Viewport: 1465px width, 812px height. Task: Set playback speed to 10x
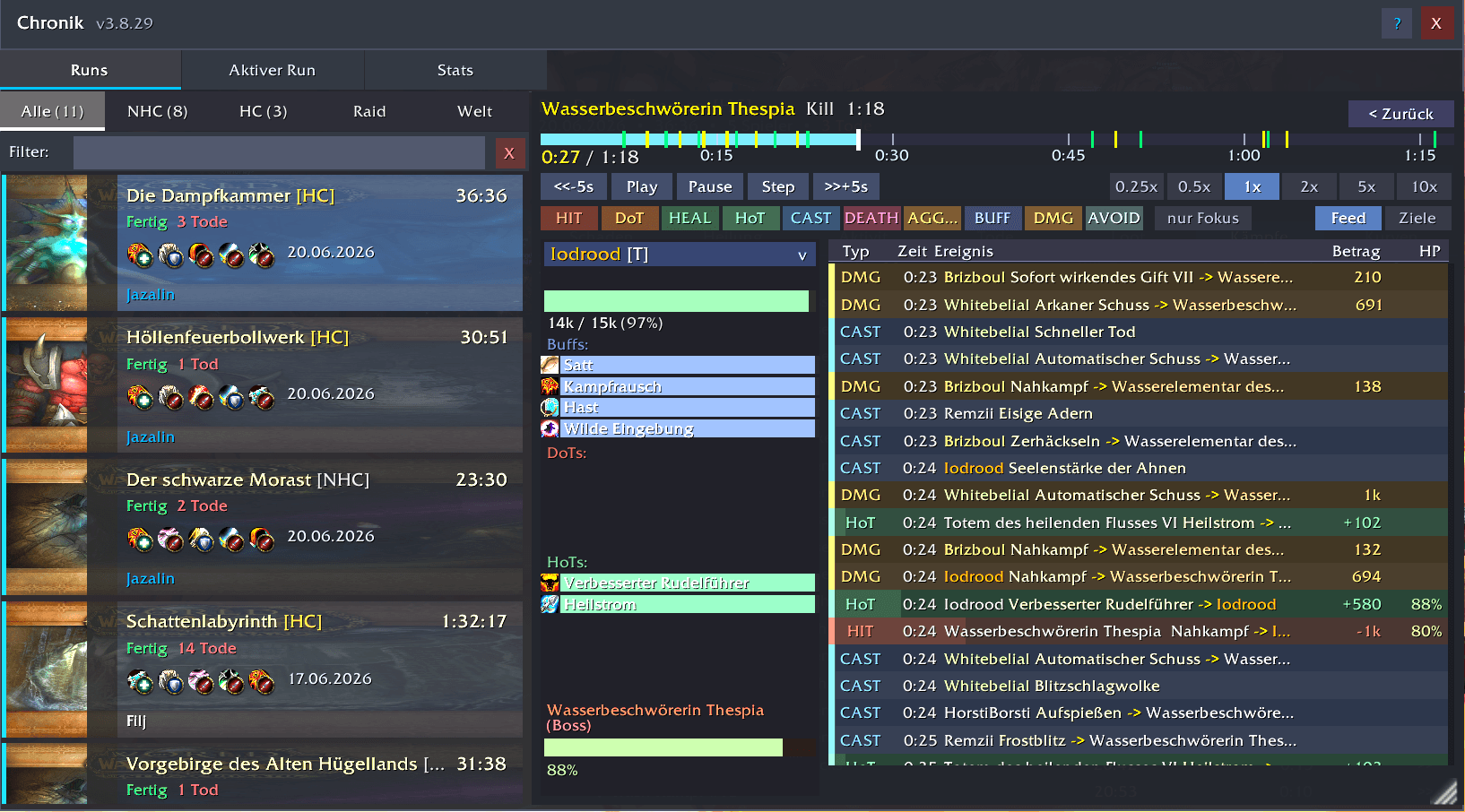1424,186
